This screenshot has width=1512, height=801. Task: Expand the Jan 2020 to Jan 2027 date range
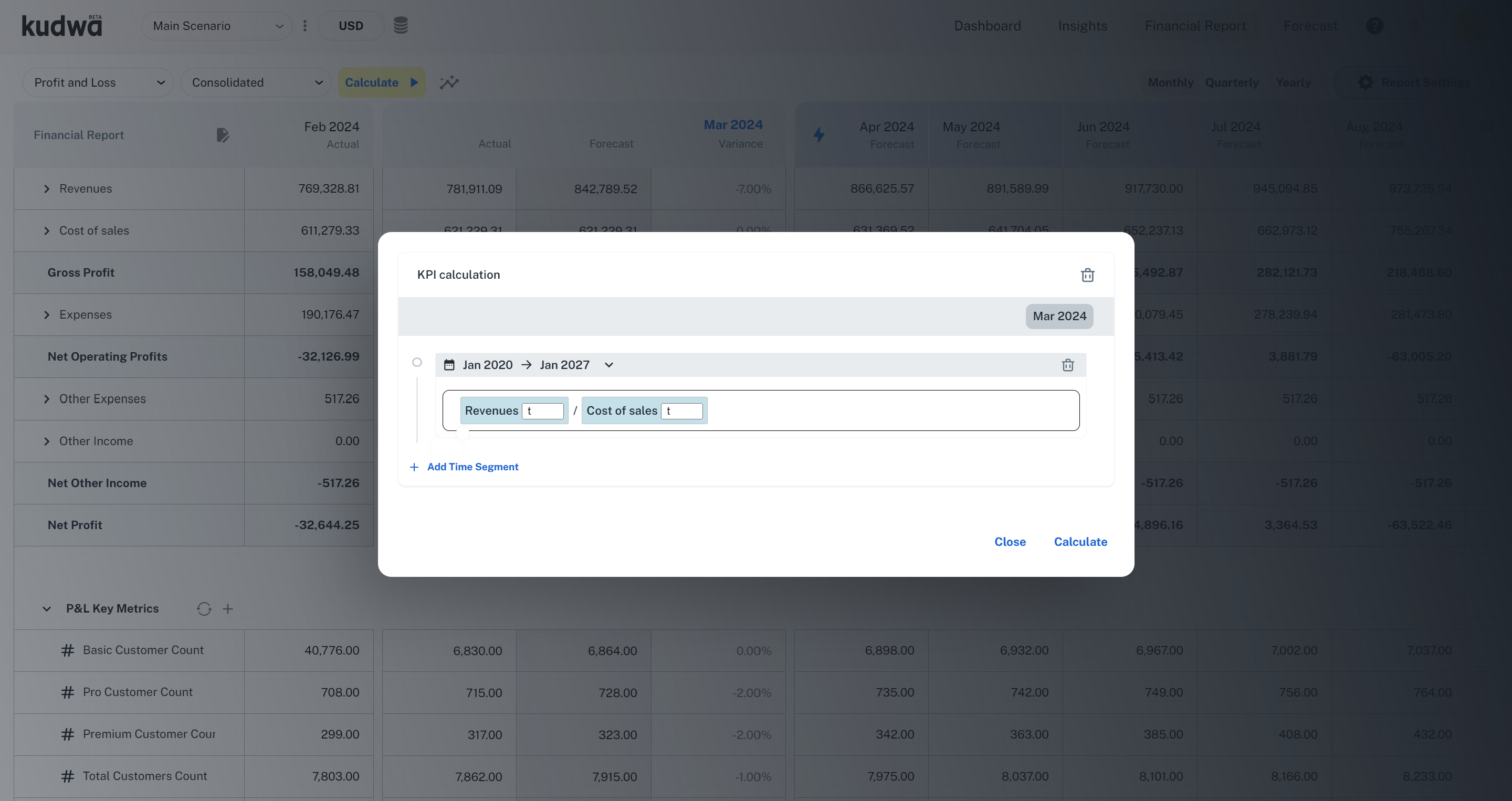coord(608,365)
